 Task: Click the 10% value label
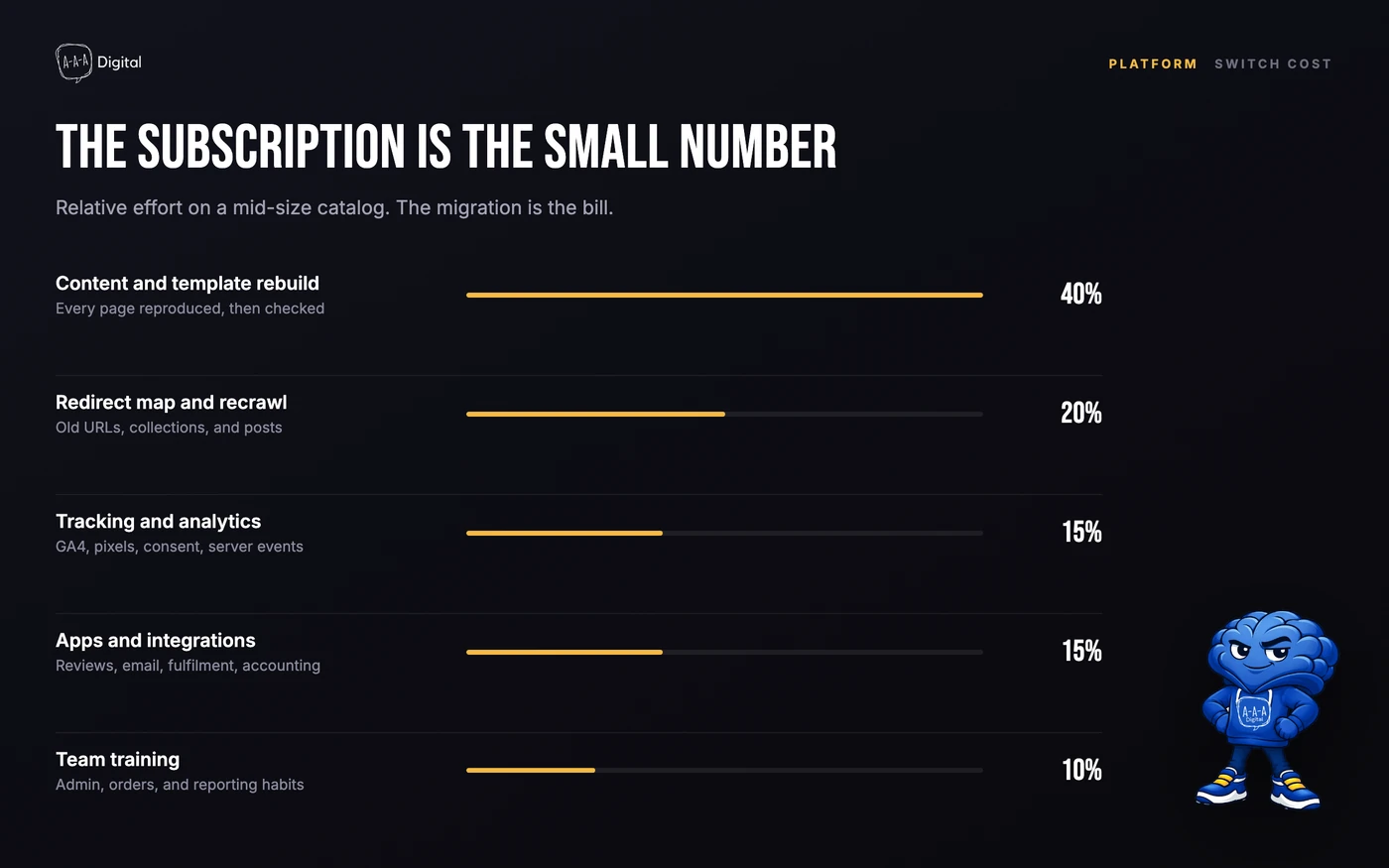[1081, 770]
